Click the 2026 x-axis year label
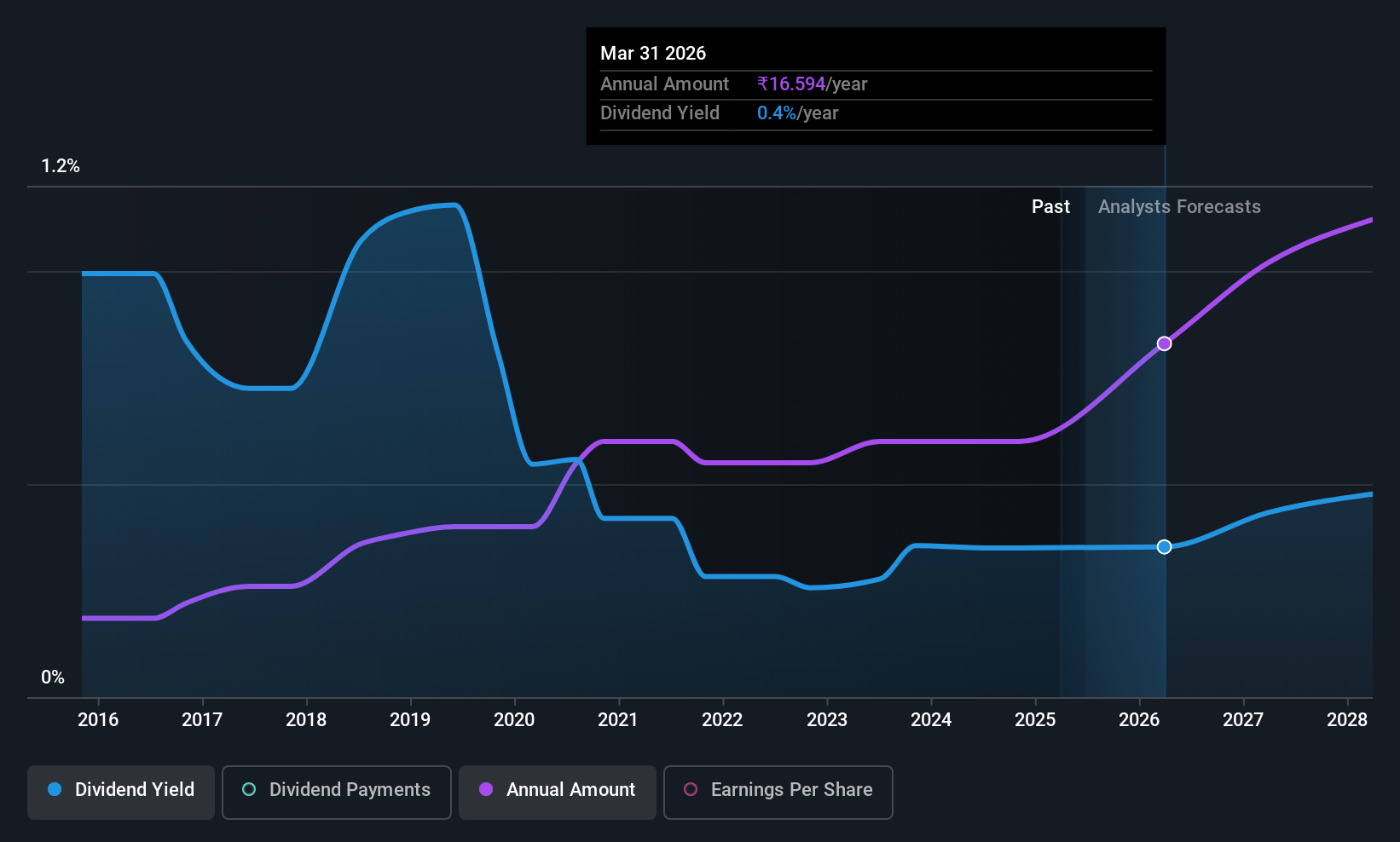This screenshot has height=842, width=1400. click(1139, 719)
